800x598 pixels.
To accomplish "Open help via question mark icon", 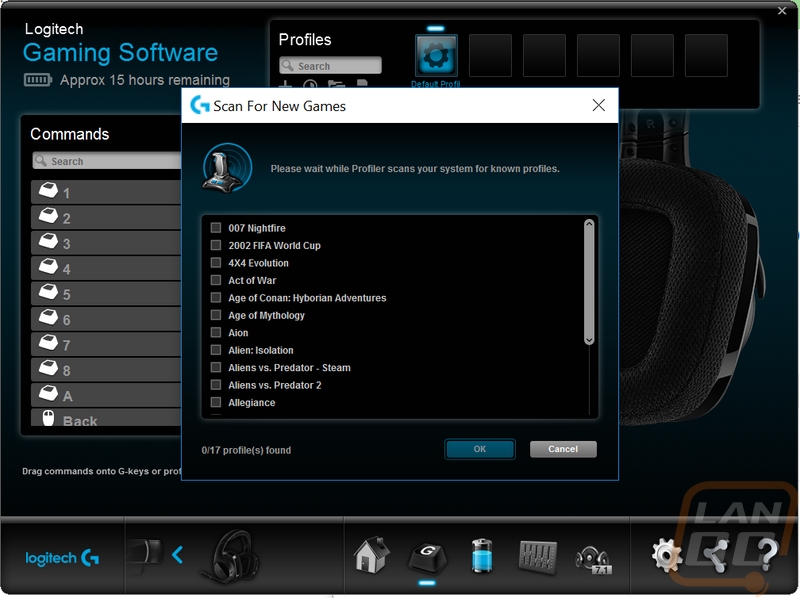I will (767, 554).
